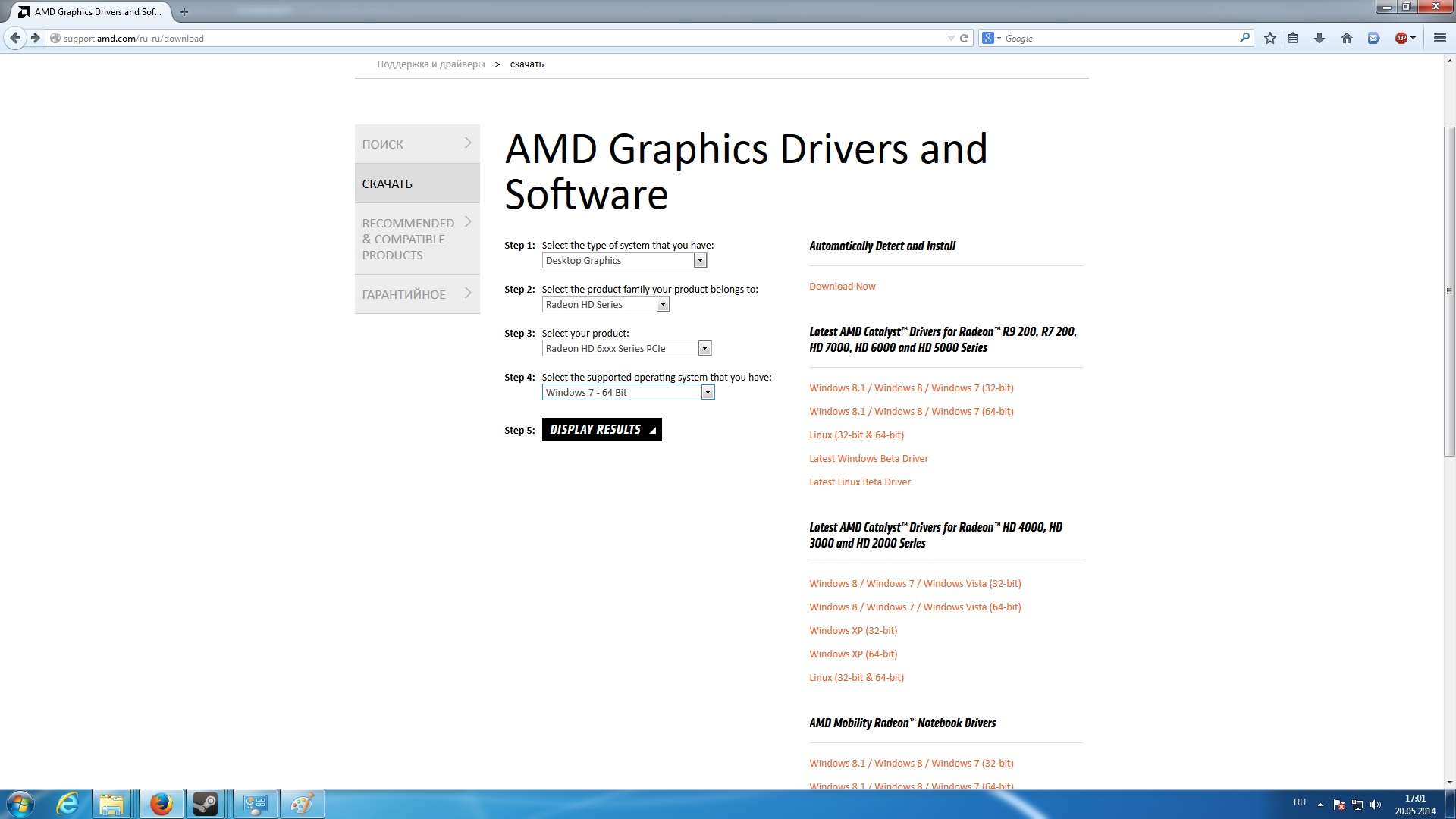Open the volume speaker tray icon
This screenshot has width=1456, height=819.
click(1376, 805)
